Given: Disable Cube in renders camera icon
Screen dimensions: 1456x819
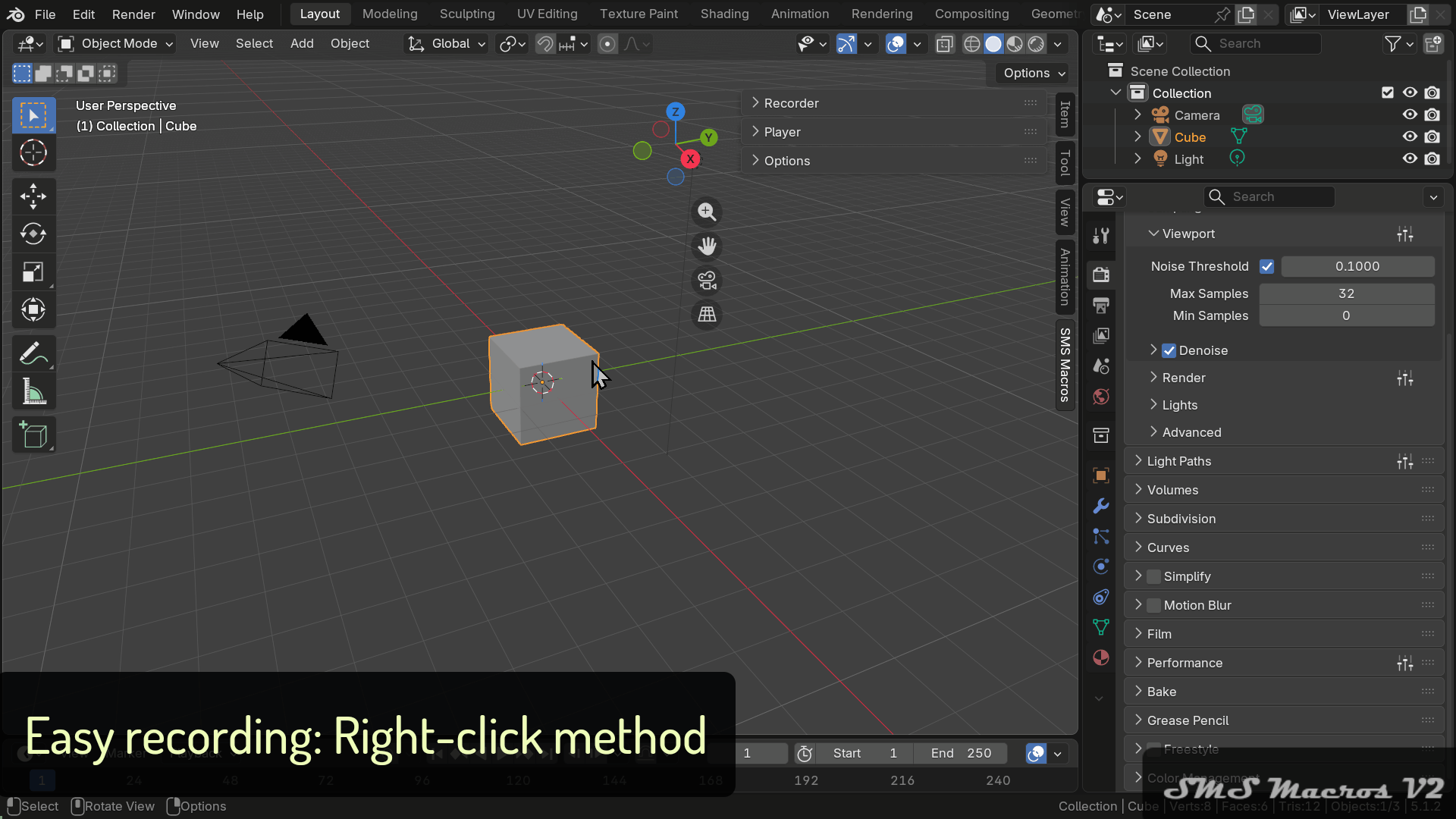Looking at the screenshot, I should point(1432,136).
